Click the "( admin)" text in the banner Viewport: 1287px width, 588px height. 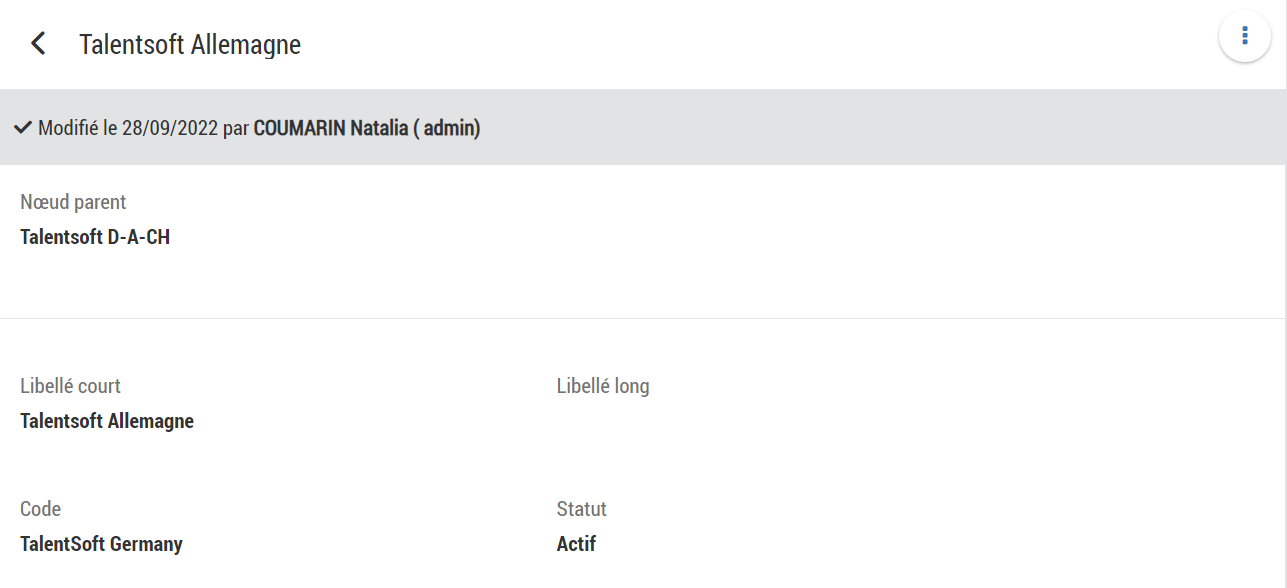(x=447, y=129)
